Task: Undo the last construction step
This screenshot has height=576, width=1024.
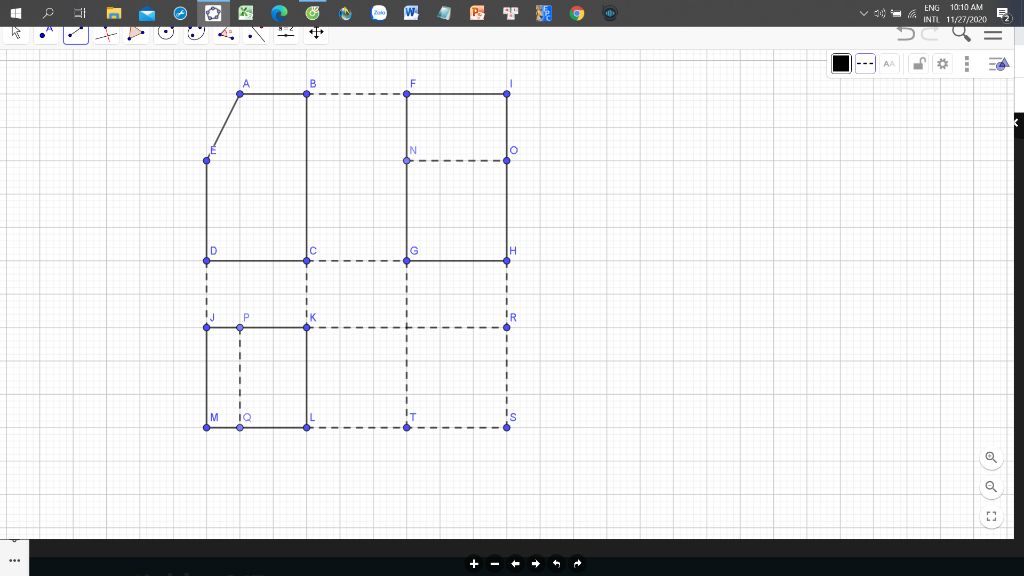Action: [906, 33]
